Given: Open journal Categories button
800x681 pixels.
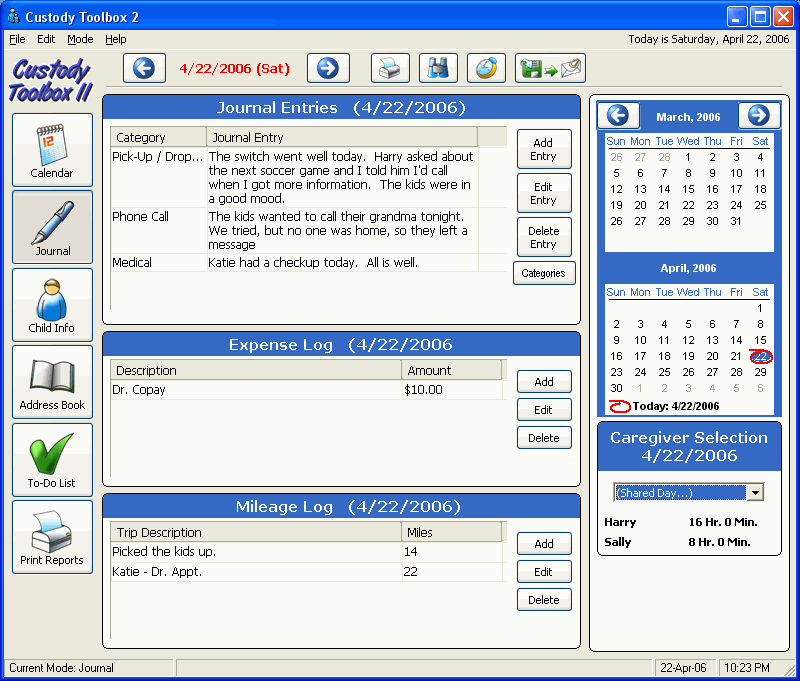Looking at the screenshot, I should (x=544, y=273).
